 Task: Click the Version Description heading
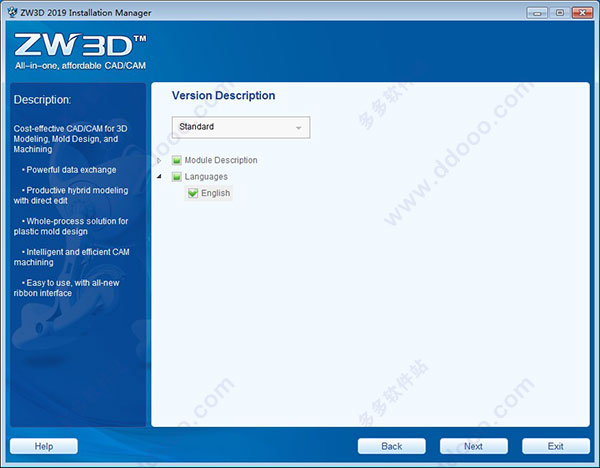point(223,95)
